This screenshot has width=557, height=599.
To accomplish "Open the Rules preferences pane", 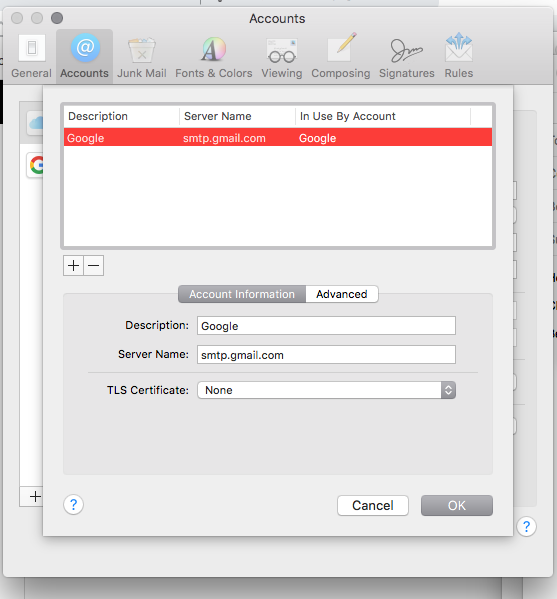I will pos(458,56).
